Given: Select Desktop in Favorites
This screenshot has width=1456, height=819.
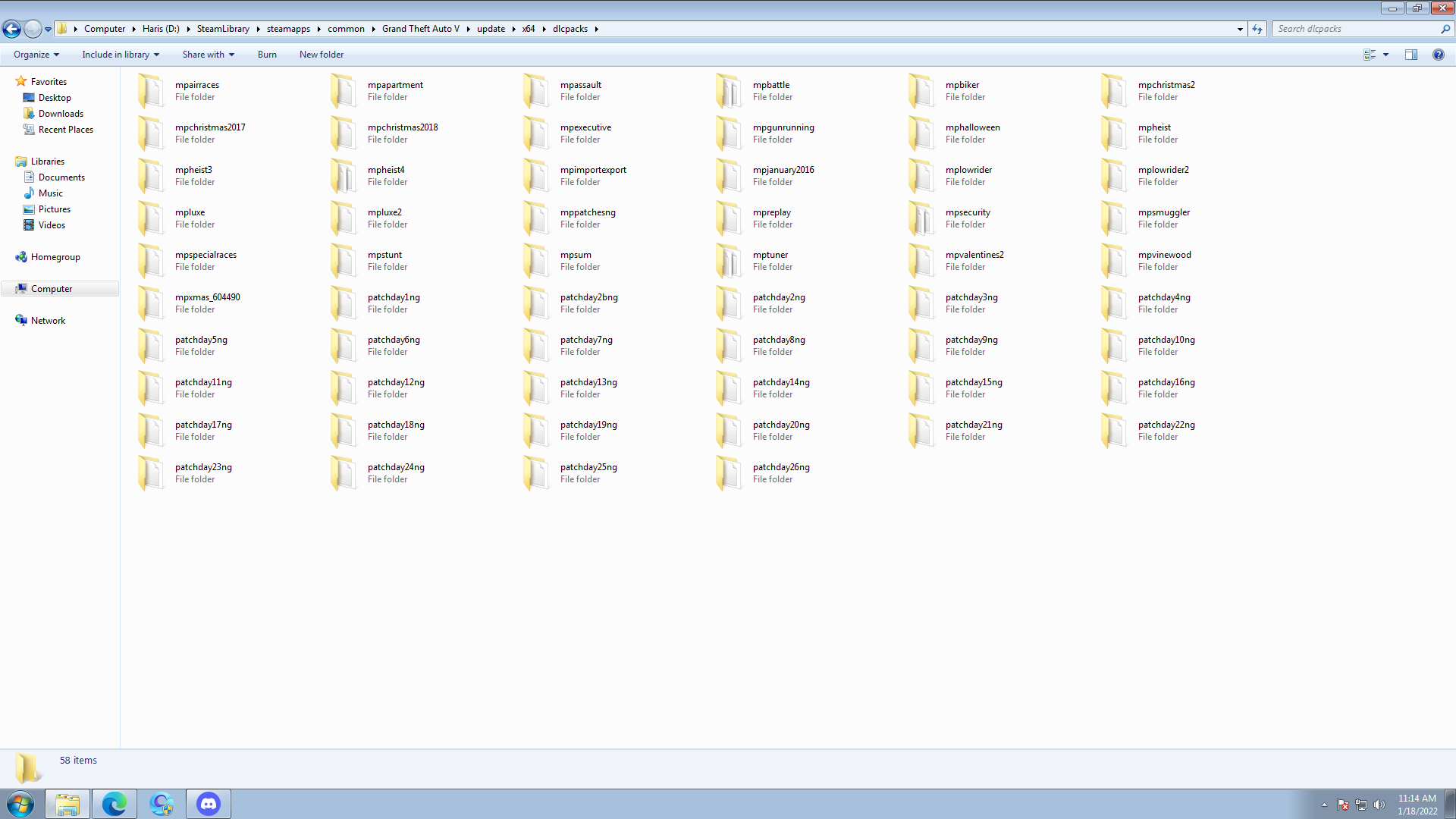Looking at the screenshot, I should coord(55,98).
